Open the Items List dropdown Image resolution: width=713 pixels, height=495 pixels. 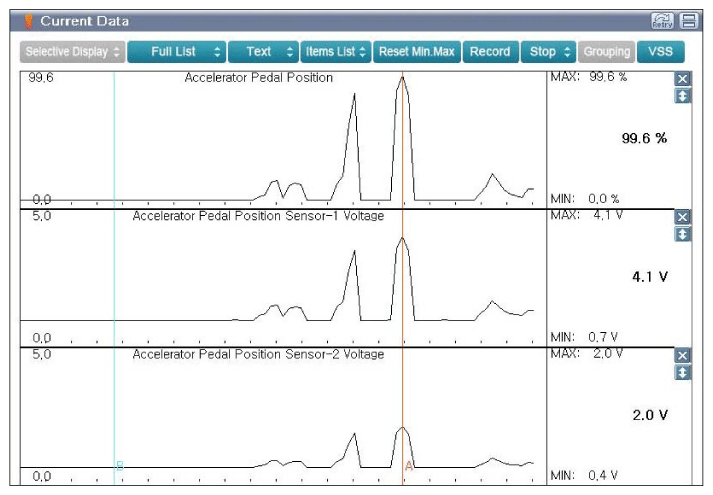[x=335, y=51]
